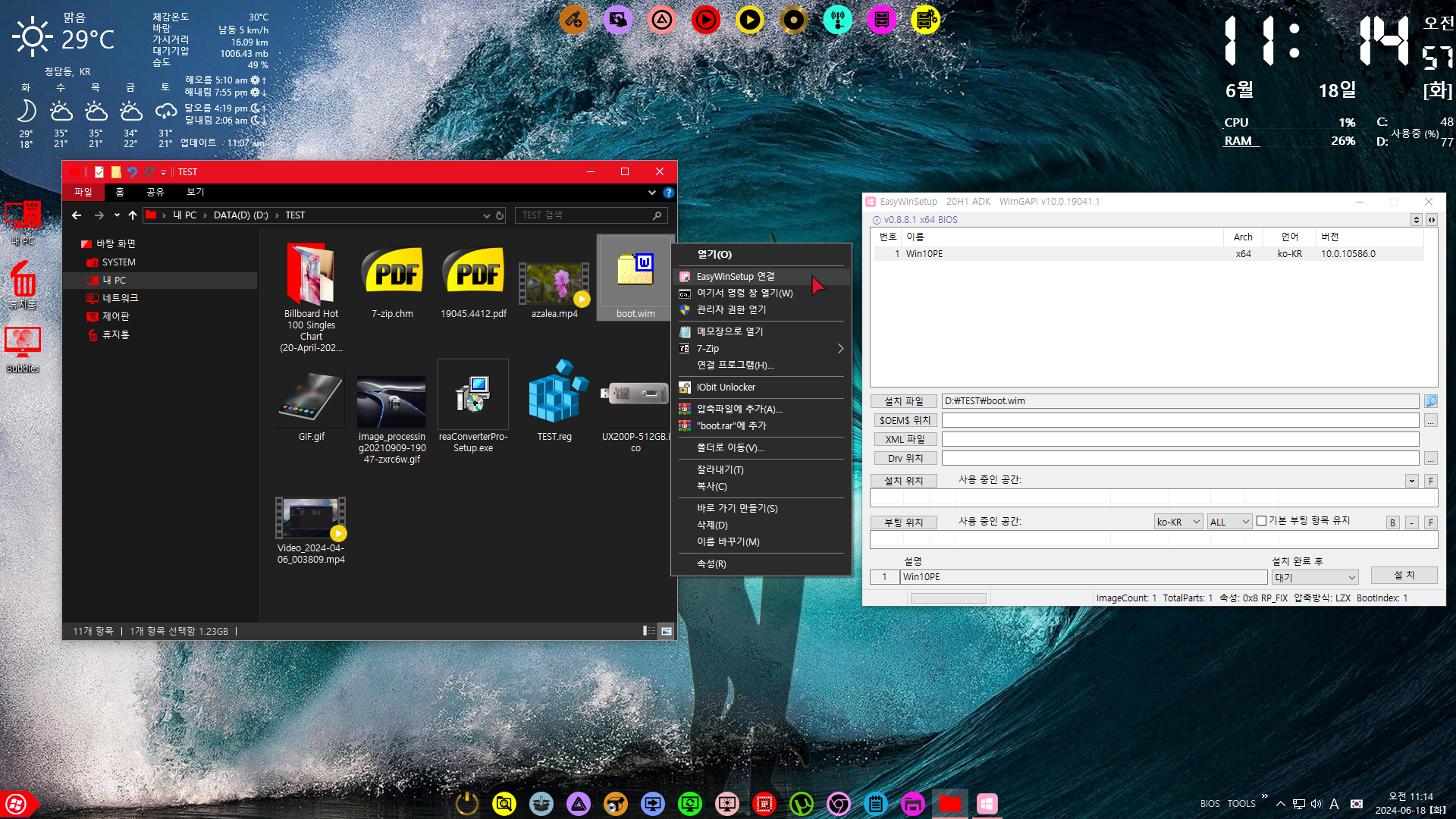Click the magnifier browse icon for install file

point(1430,401)
